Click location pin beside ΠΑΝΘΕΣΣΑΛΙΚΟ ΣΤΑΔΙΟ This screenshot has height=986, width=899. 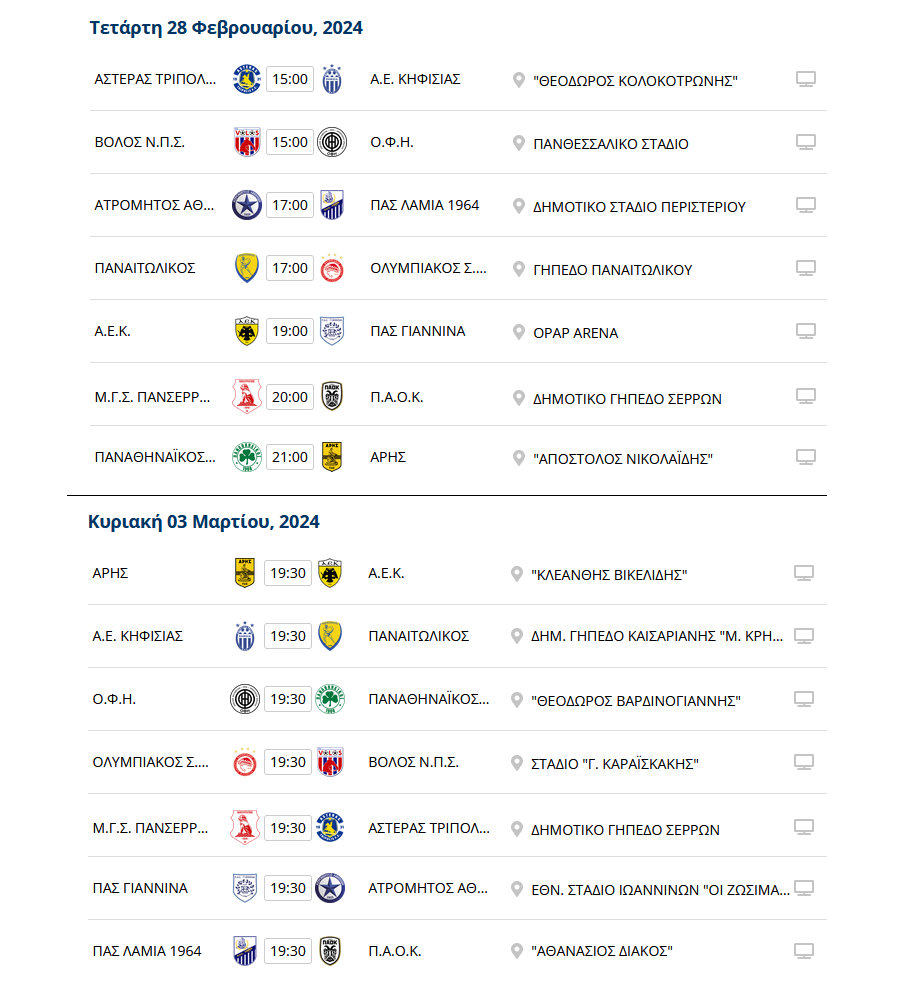[519, 143]
